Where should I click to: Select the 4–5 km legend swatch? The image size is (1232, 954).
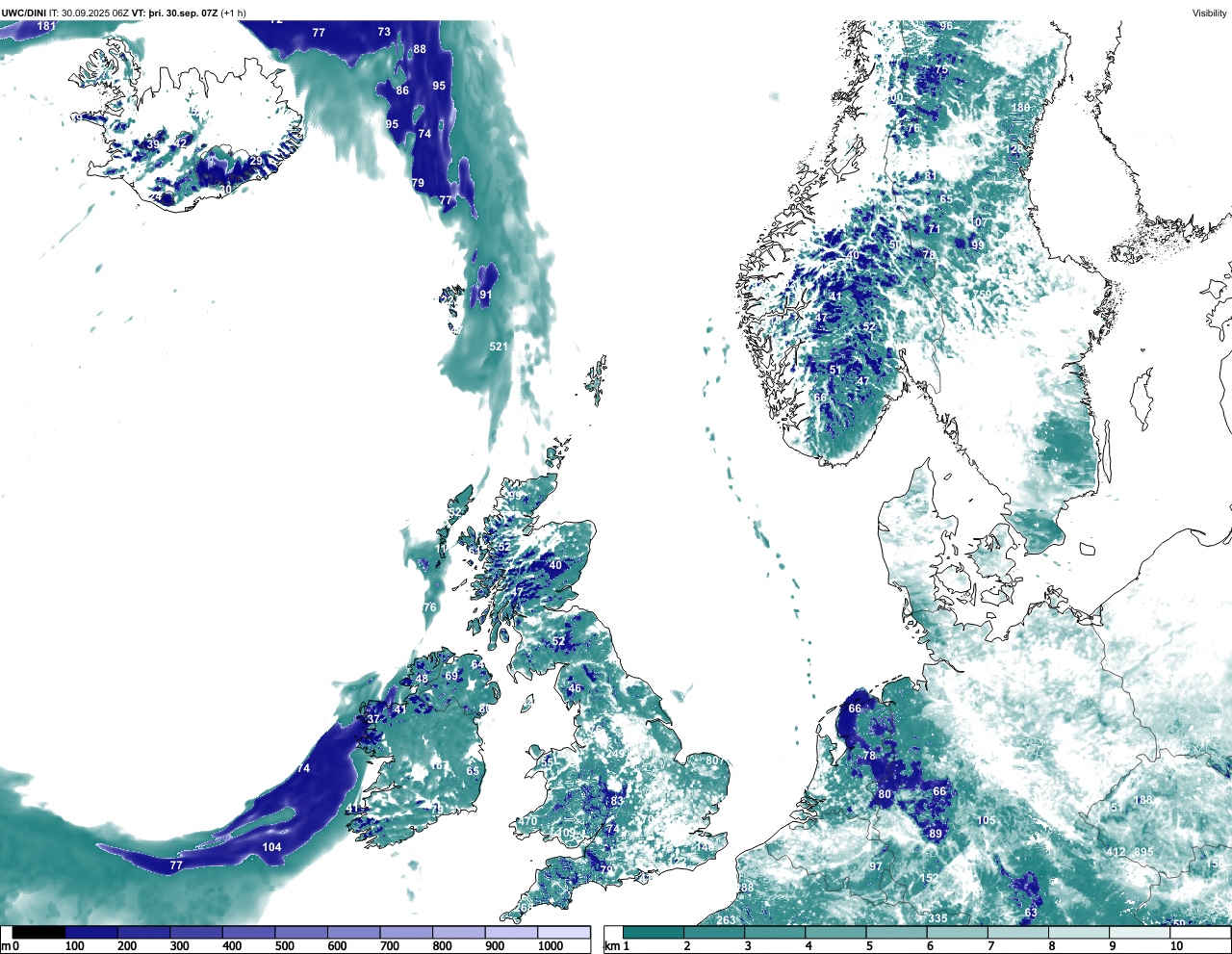point(836,933)
